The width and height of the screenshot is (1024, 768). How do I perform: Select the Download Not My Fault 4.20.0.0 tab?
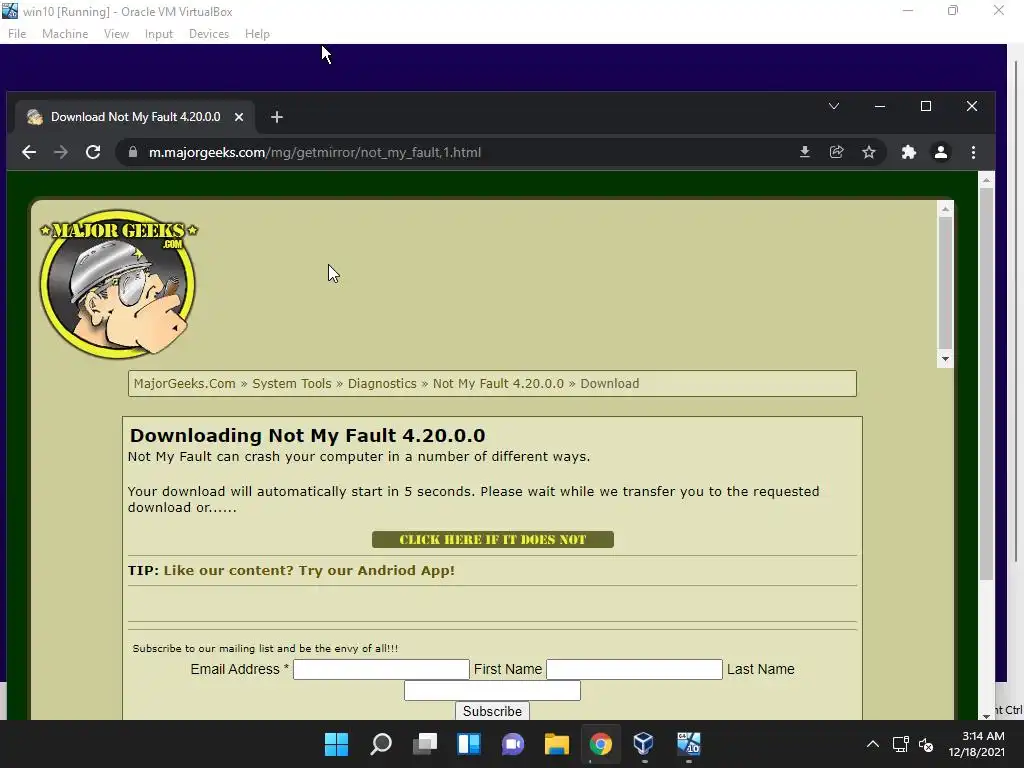pos(135,117)
